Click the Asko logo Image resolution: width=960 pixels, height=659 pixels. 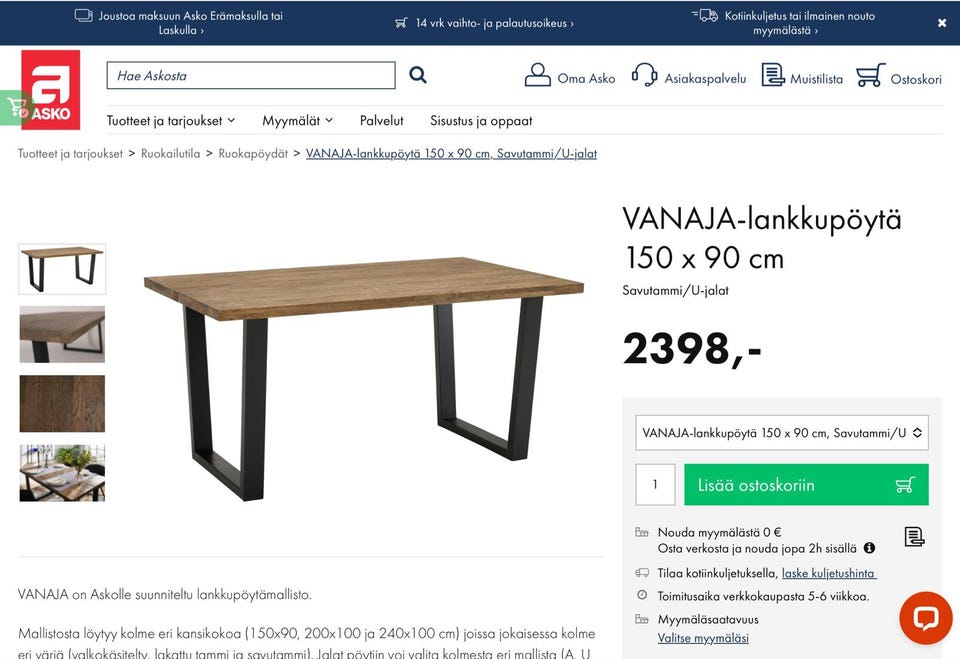[51, 89]
